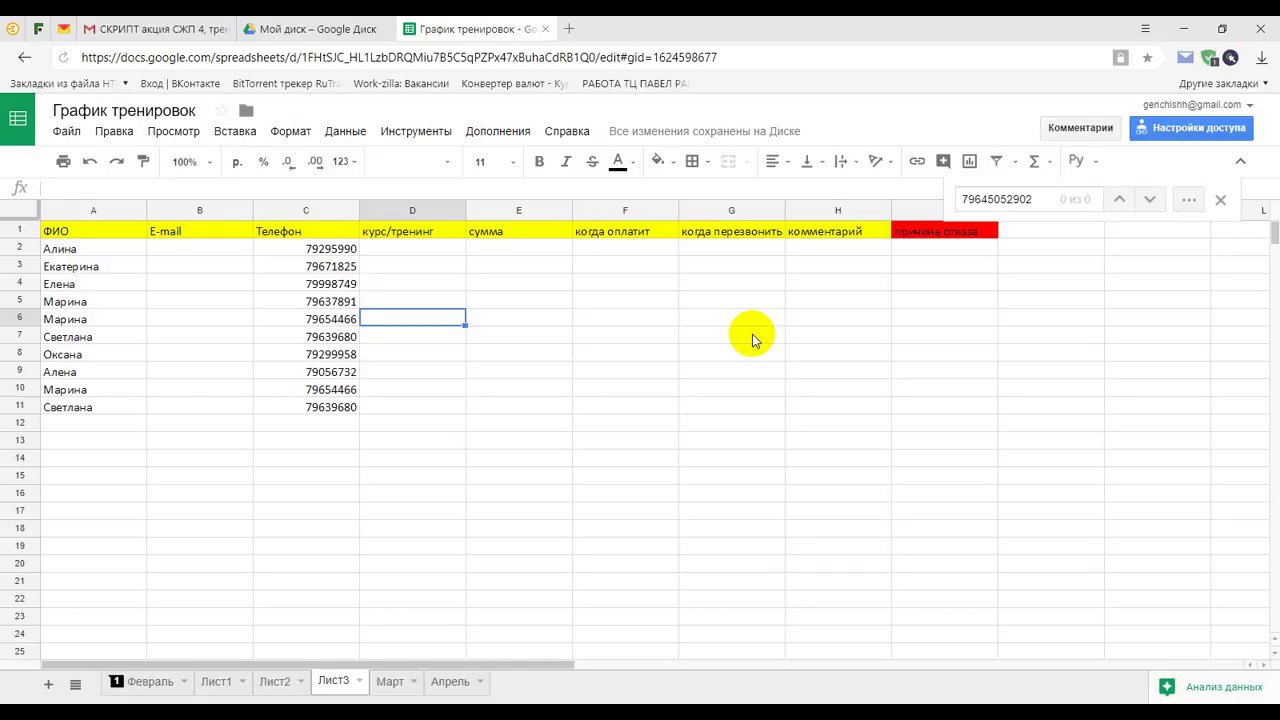
Task: Open the Формат menu
Action: (x=290, y=131)
